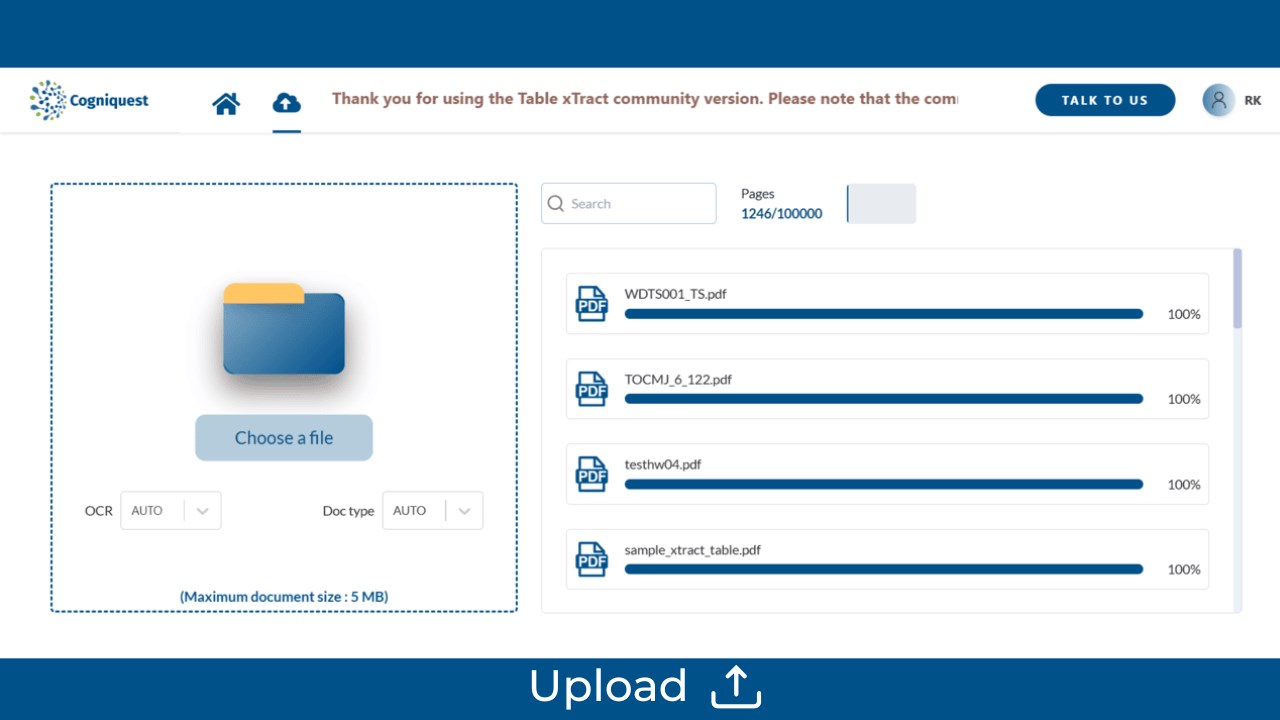The height and width of the screenshot is (720, 1280).
Task: Click PDF icon for testhw04.pdf
Action: click(x=592, y=474)
